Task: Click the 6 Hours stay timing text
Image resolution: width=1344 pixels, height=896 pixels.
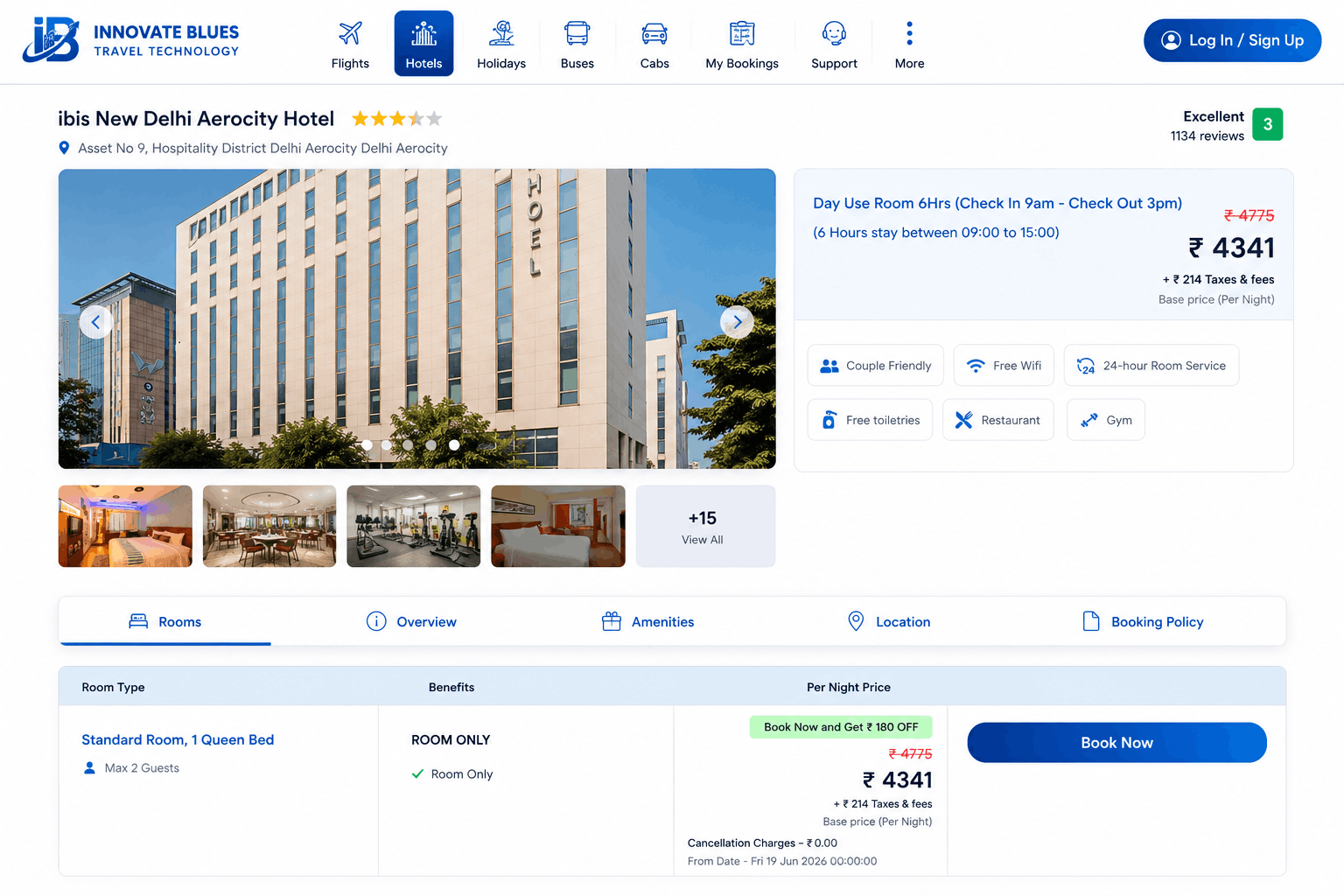Action: click(936, 232)
